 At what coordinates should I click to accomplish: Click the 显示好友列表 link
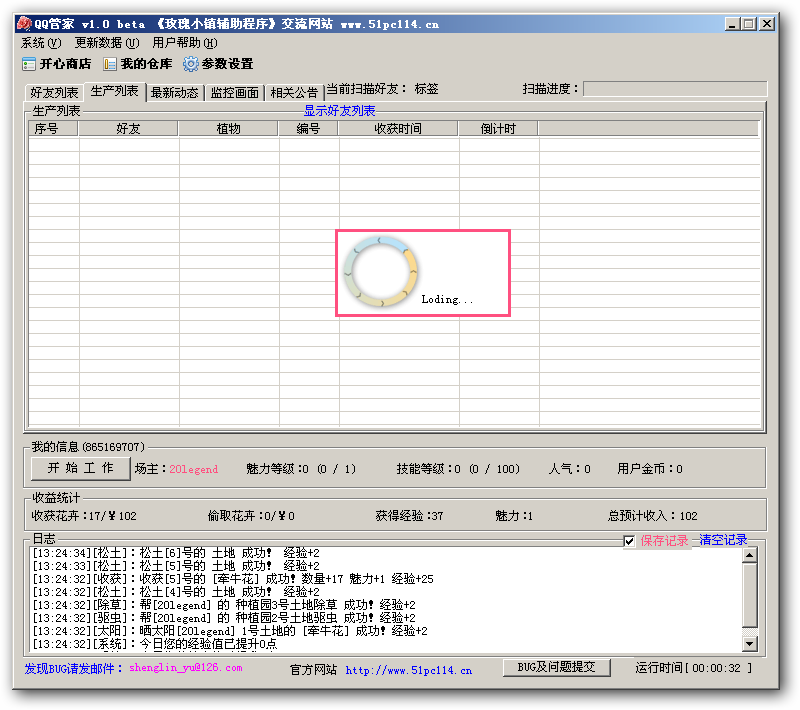click(x=339, y=111)
